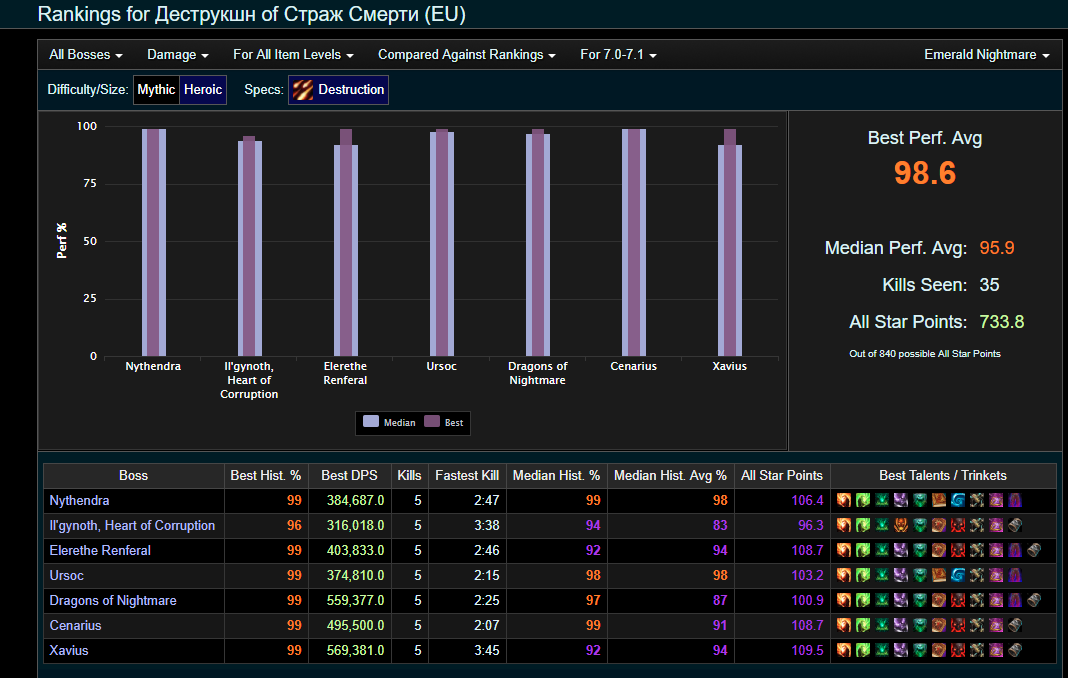Open the Nythendra boss link

click(79, 500)
